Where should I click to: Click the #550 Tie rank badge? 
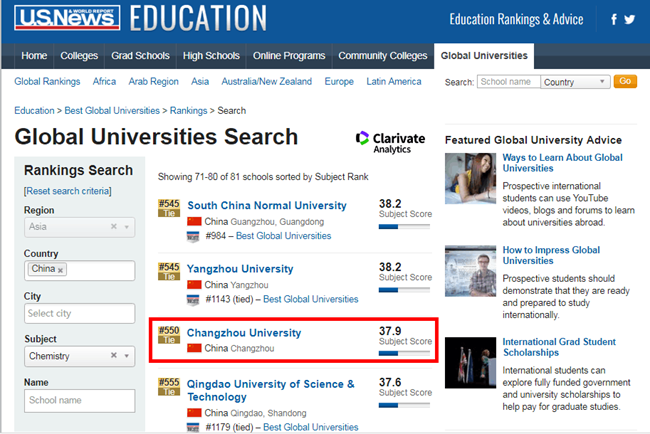tap(168, 333)
